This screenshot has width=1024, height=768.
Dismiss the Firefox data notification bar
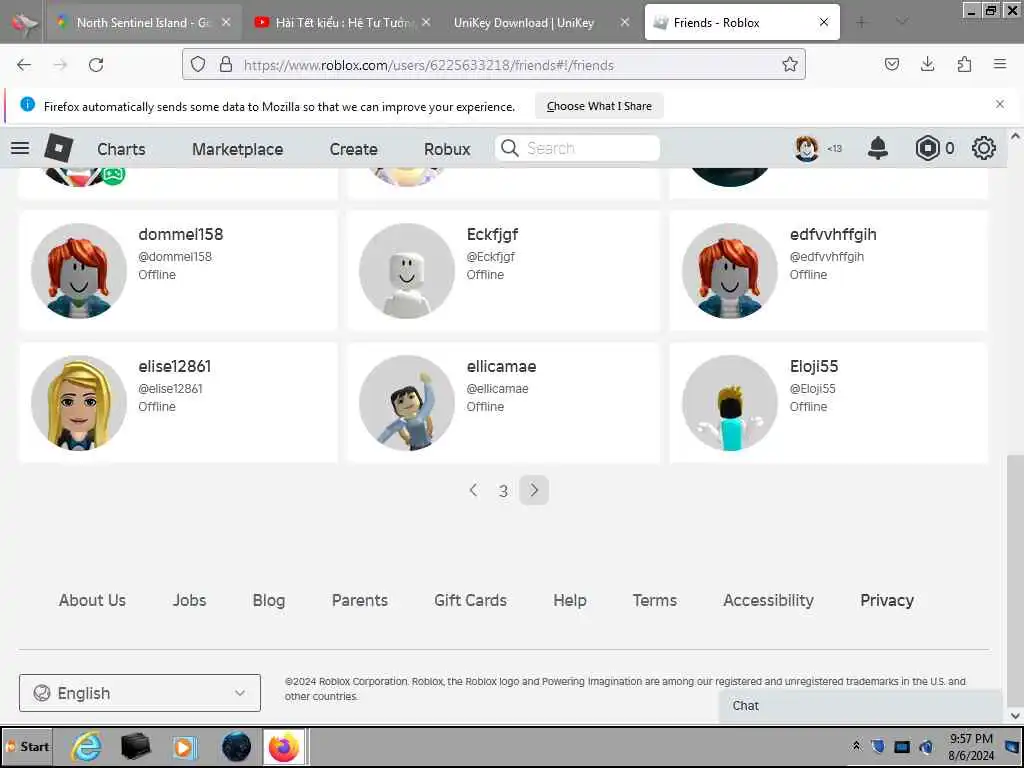coord(1000,104)
